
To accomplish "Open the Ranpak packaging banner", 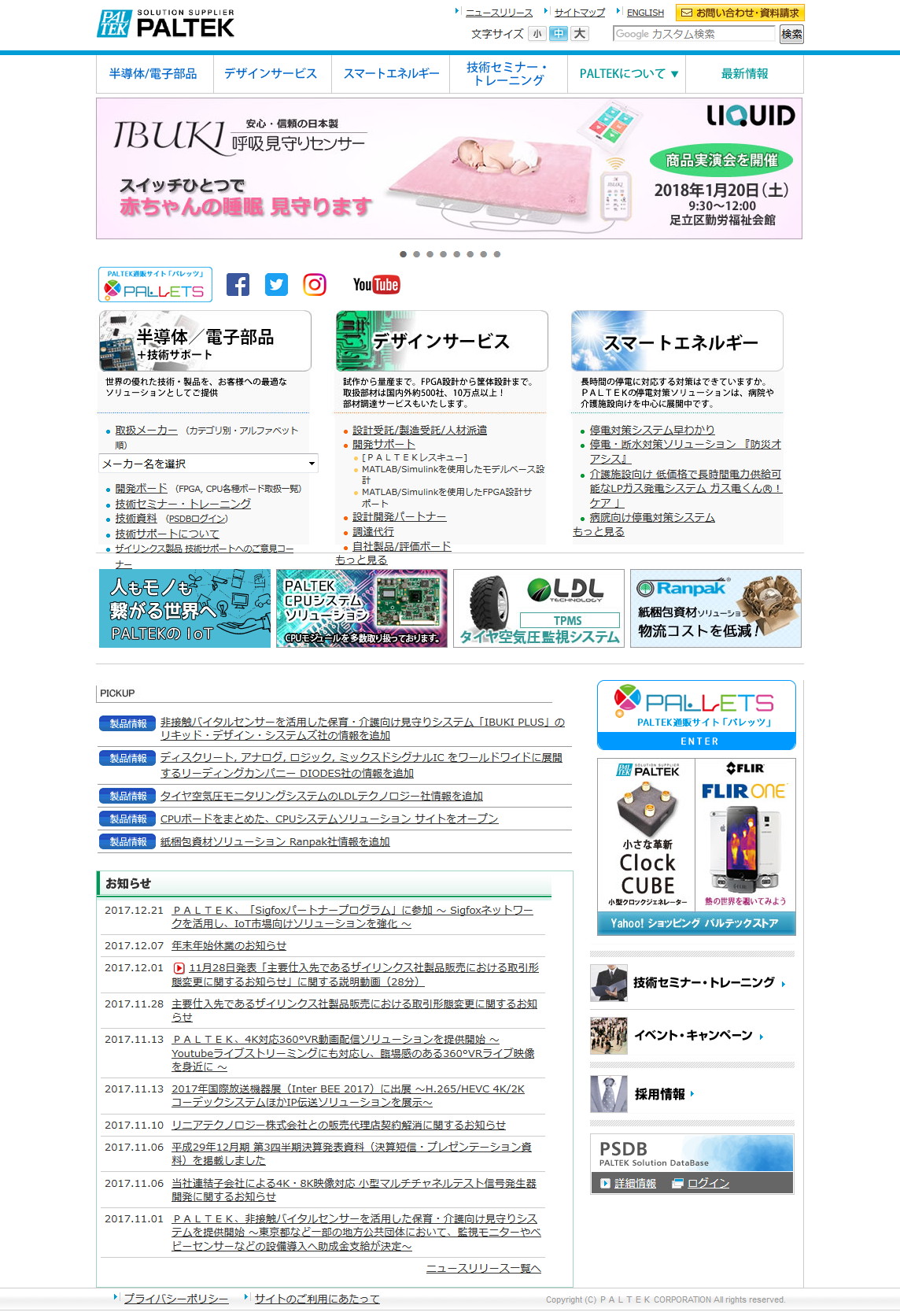I will tap(716, 608).
